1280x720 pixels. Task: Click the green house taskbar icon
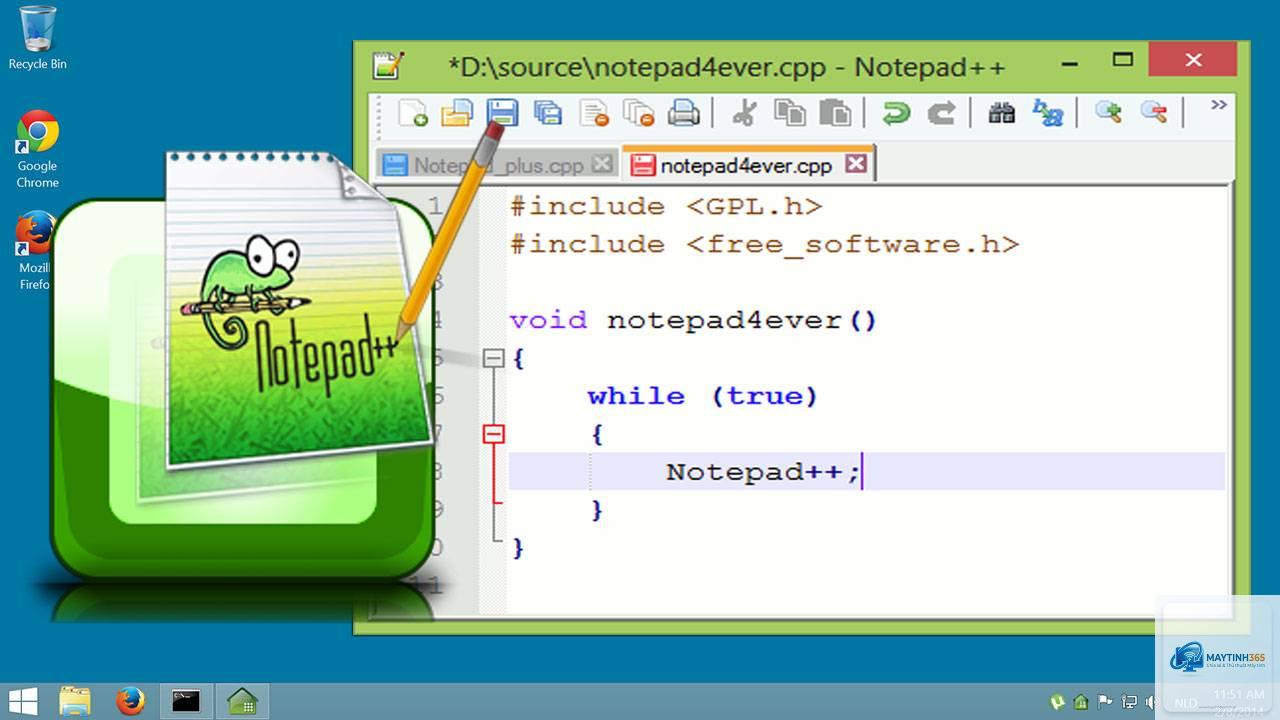(x=241, y=701)
